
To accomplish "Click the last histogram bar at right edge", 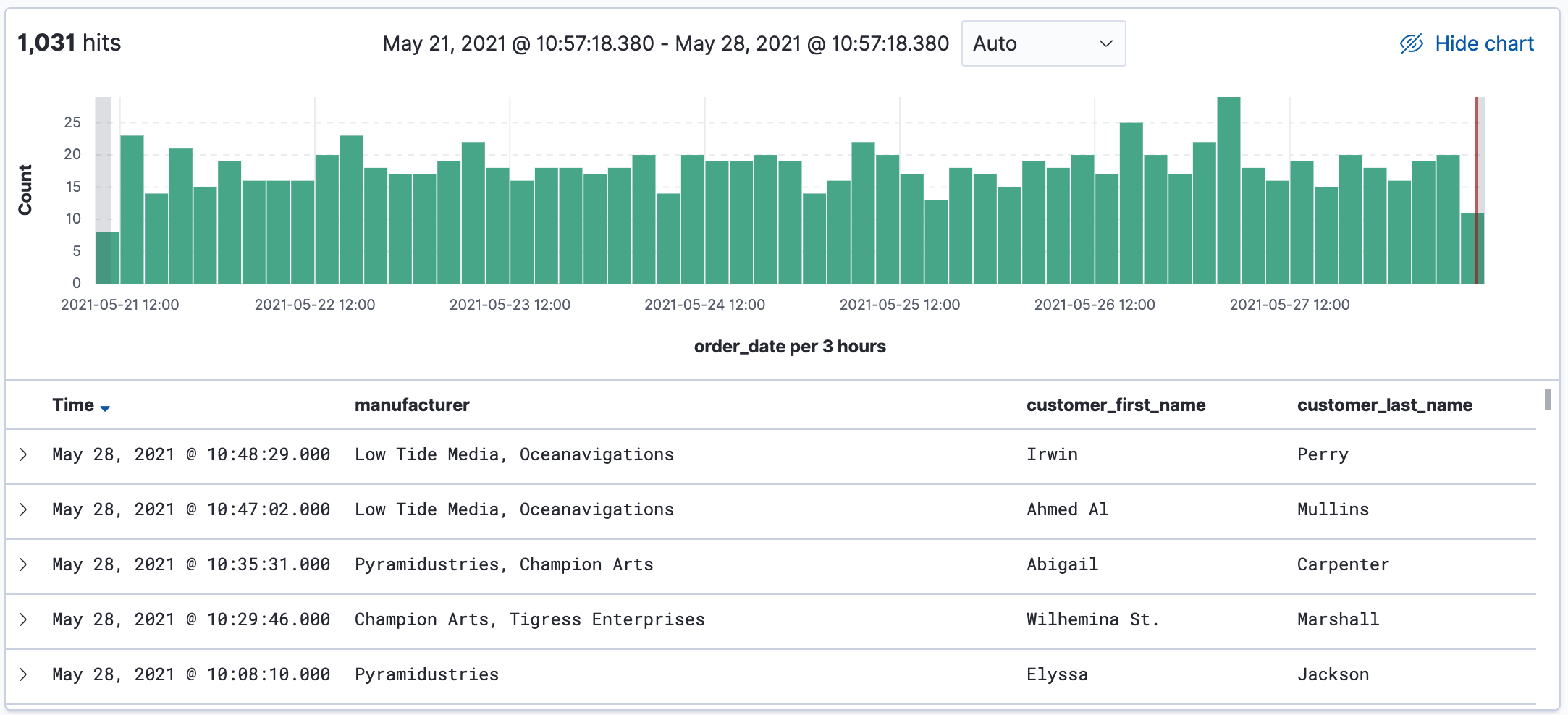I will [x=1468, y=247].
